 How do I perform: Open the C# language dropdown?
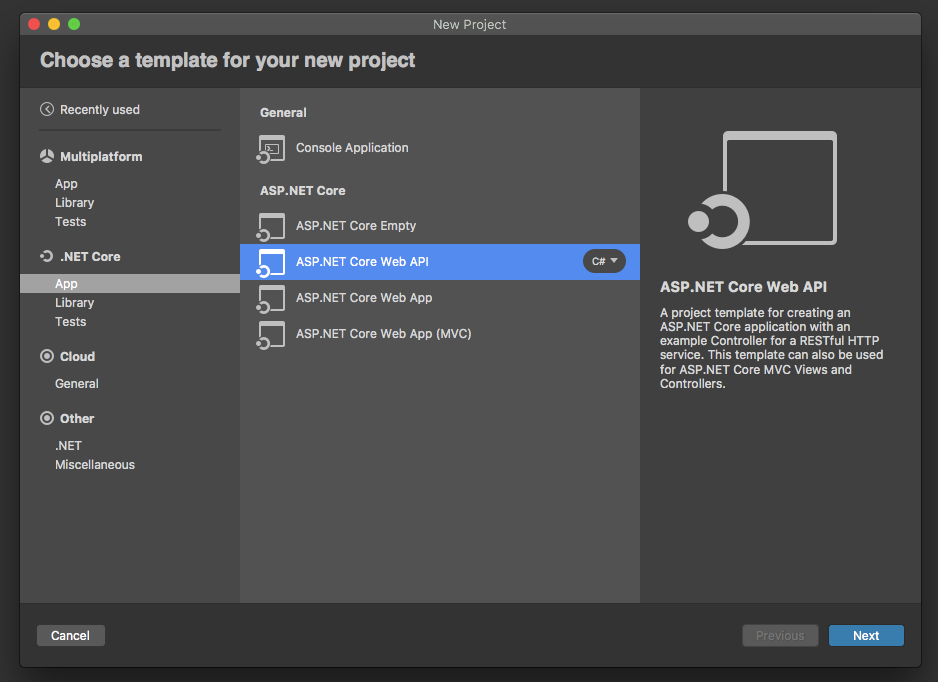point(604,261)
